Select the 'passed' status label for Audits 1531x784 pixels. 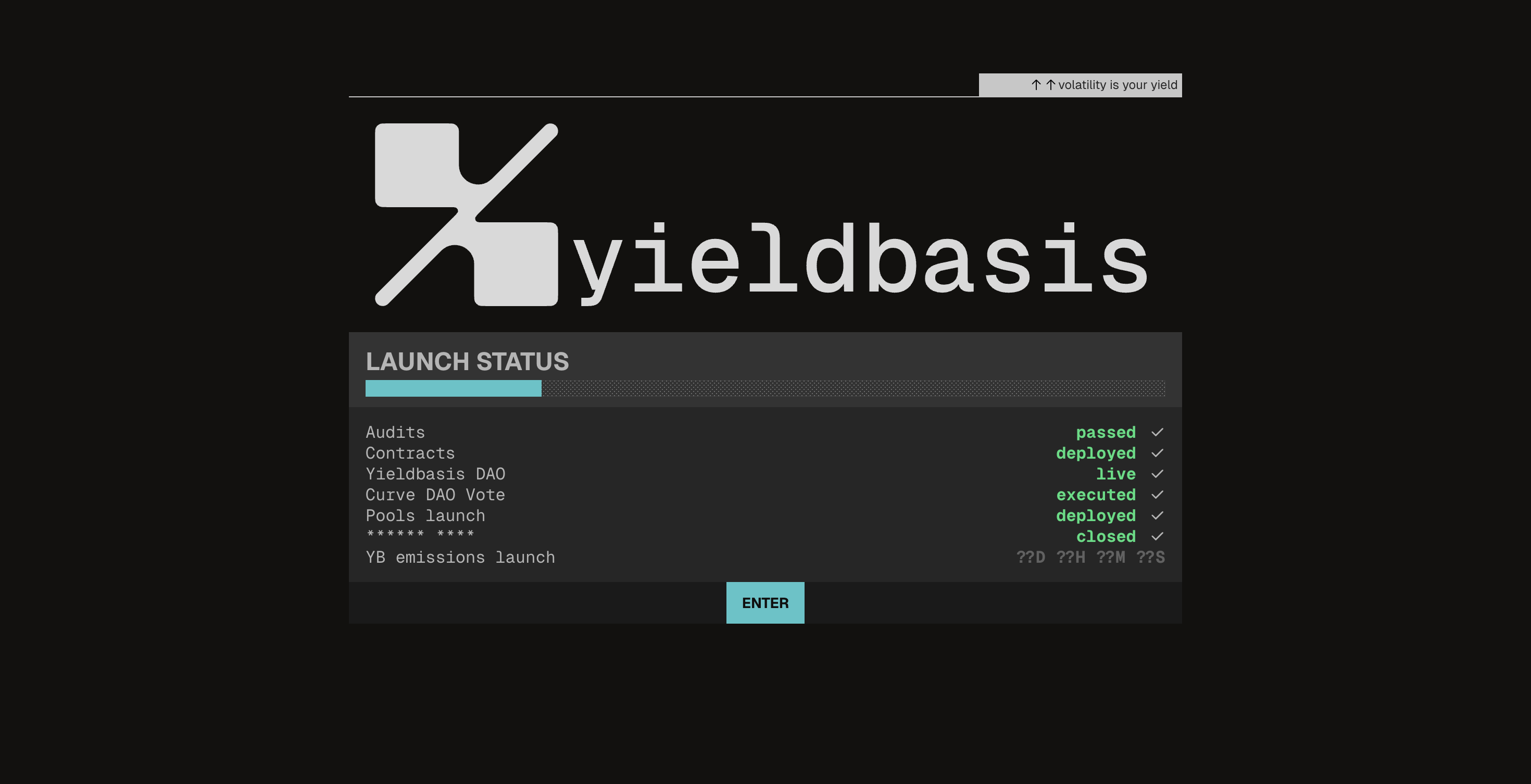point(1106,433)
